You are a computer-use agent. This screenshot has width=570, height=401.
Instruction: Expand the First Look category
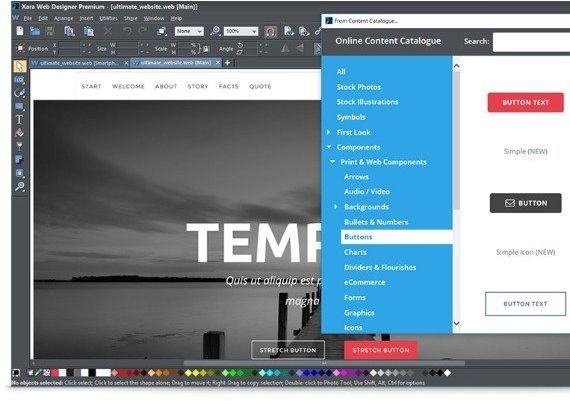(328, 132)
